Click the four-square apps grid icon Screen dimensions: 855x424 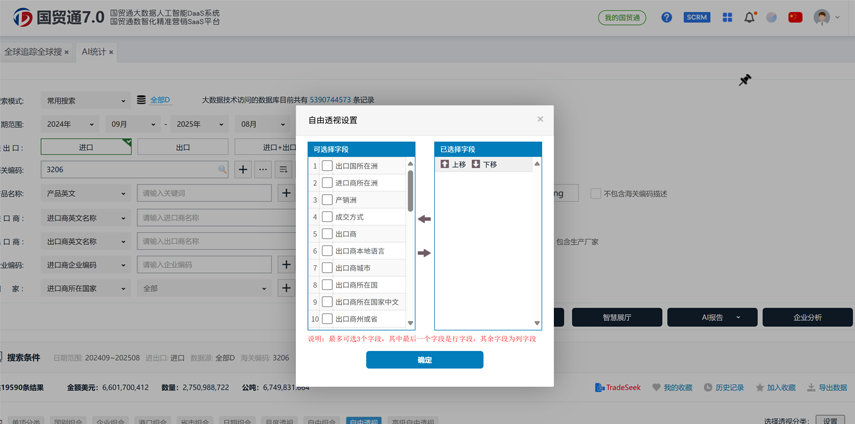click(727, 18)
